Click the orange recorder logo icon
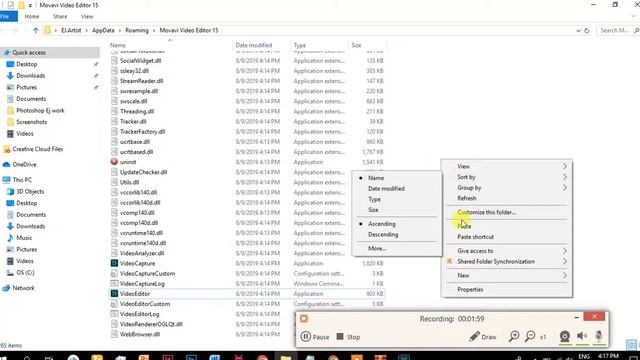This screenshot has height=360, width=640. click(x=304, y=318)
